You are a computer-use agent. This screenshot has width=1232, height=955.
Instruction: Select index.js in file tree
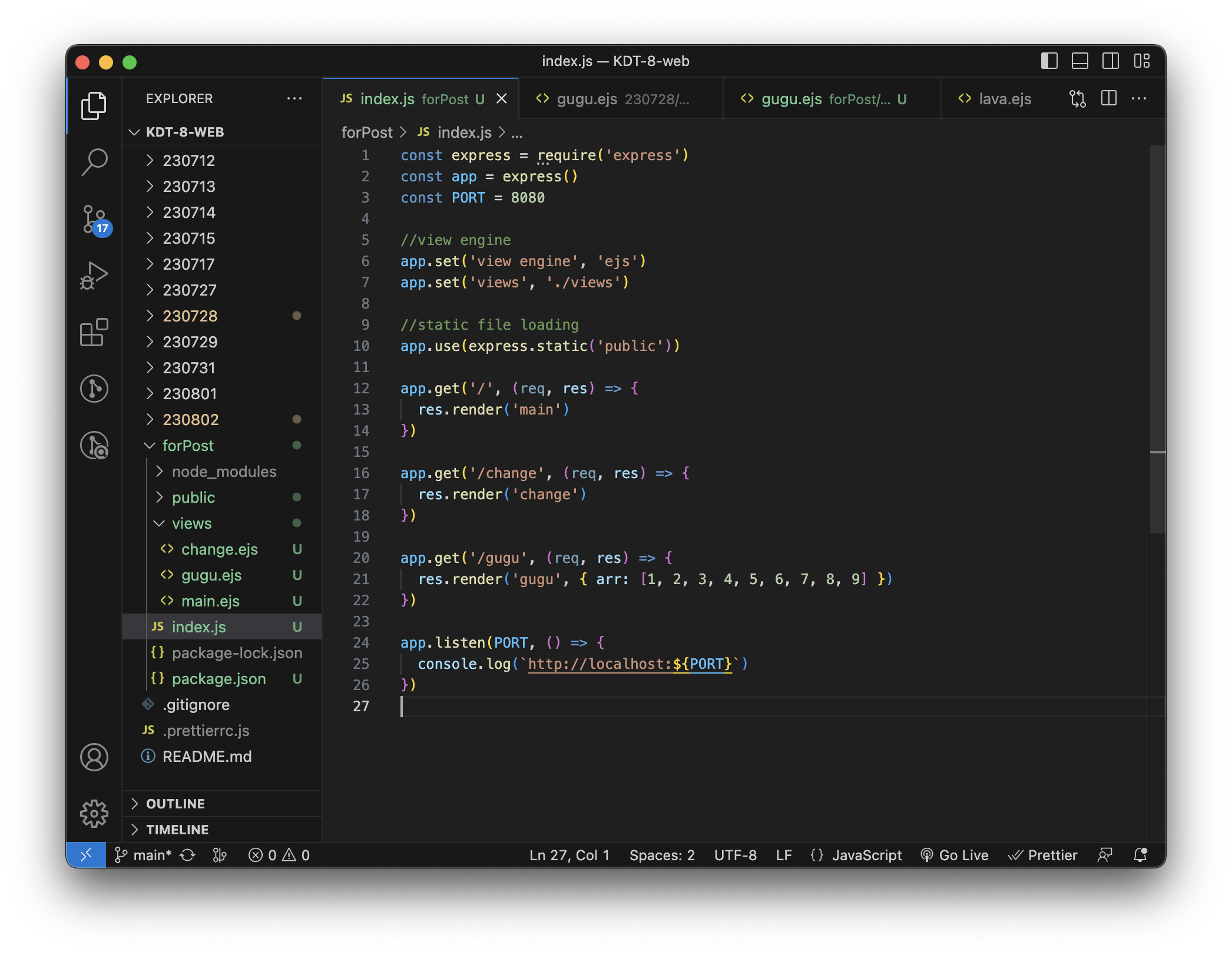pos(223,626)
